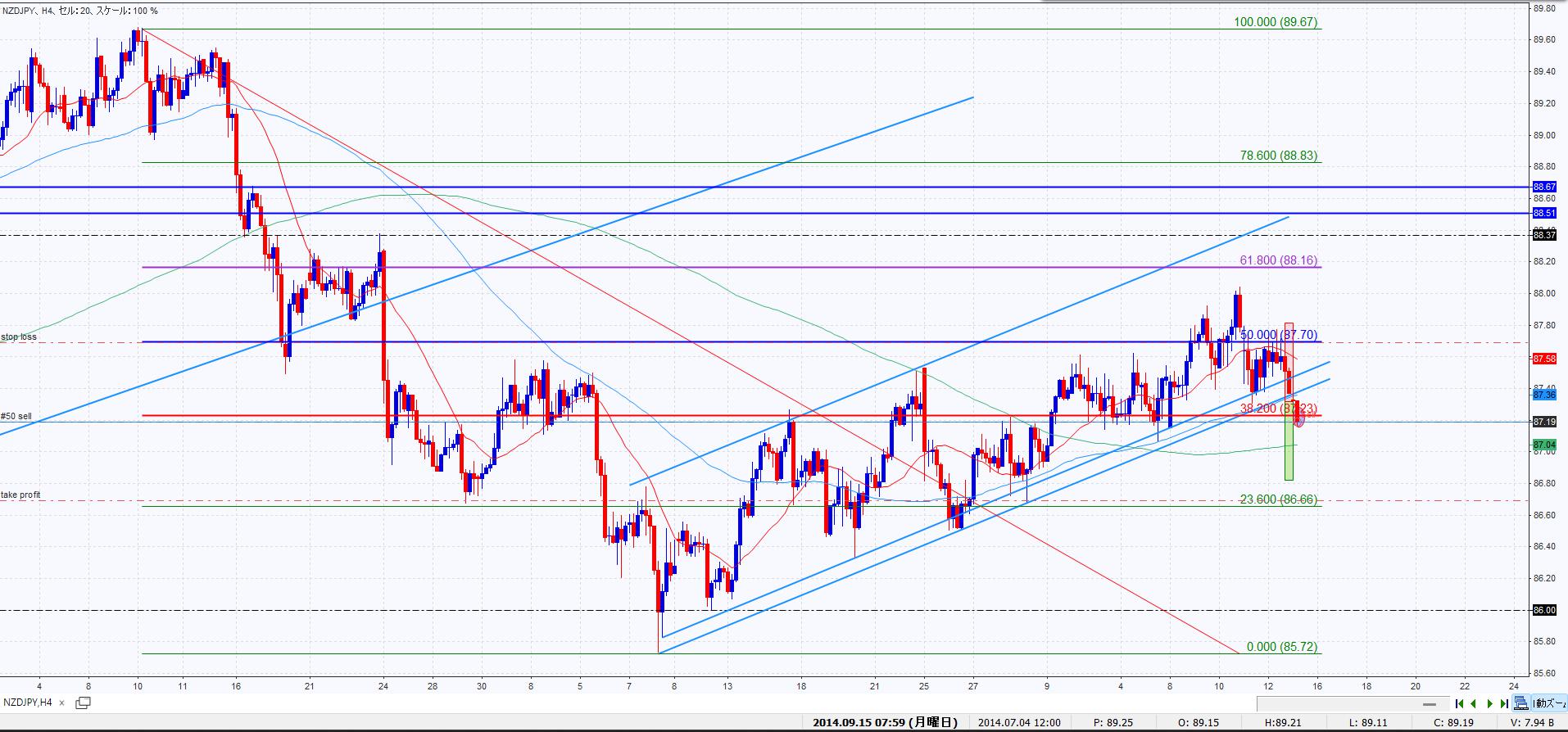Image resolution: width=1568 pixels, height=732 pixels.
Task: Jump to chart start with first navigation arrow
Action: 1459,703
